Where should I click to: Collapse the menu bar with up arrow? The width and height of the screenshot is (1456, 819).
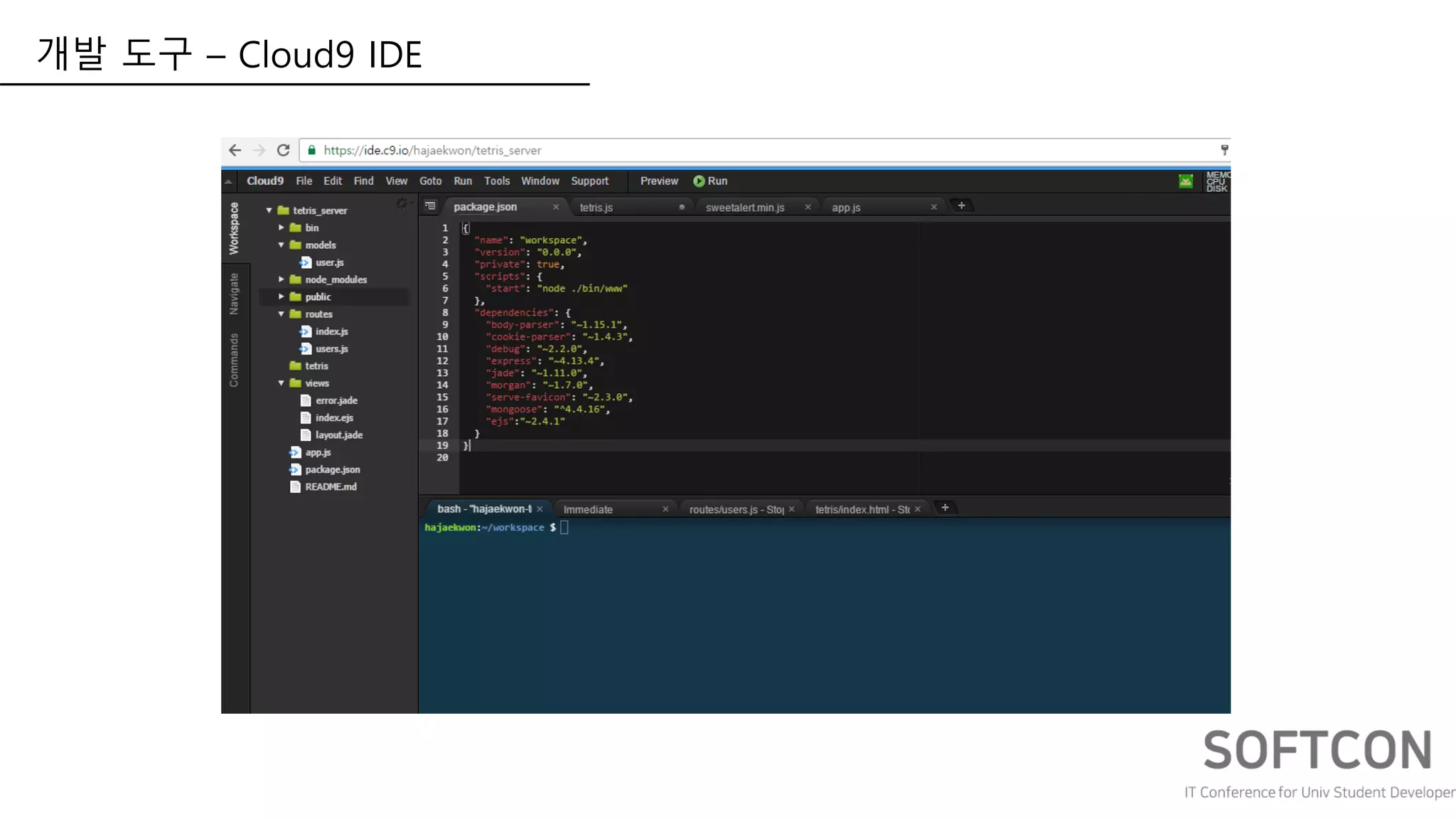(228, 182)
